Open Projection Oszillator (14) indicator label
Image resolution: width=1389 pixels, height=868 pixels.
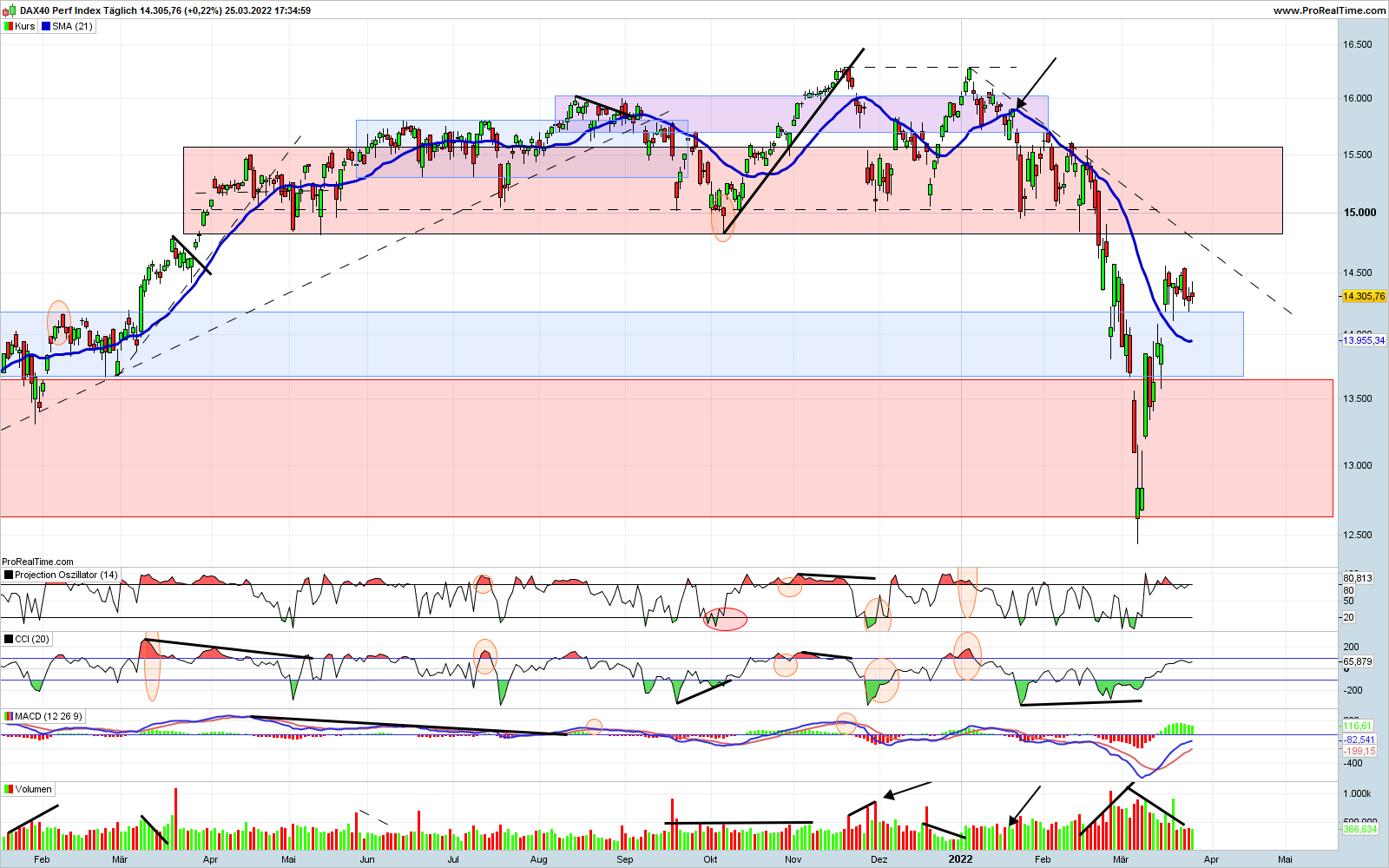66,575
